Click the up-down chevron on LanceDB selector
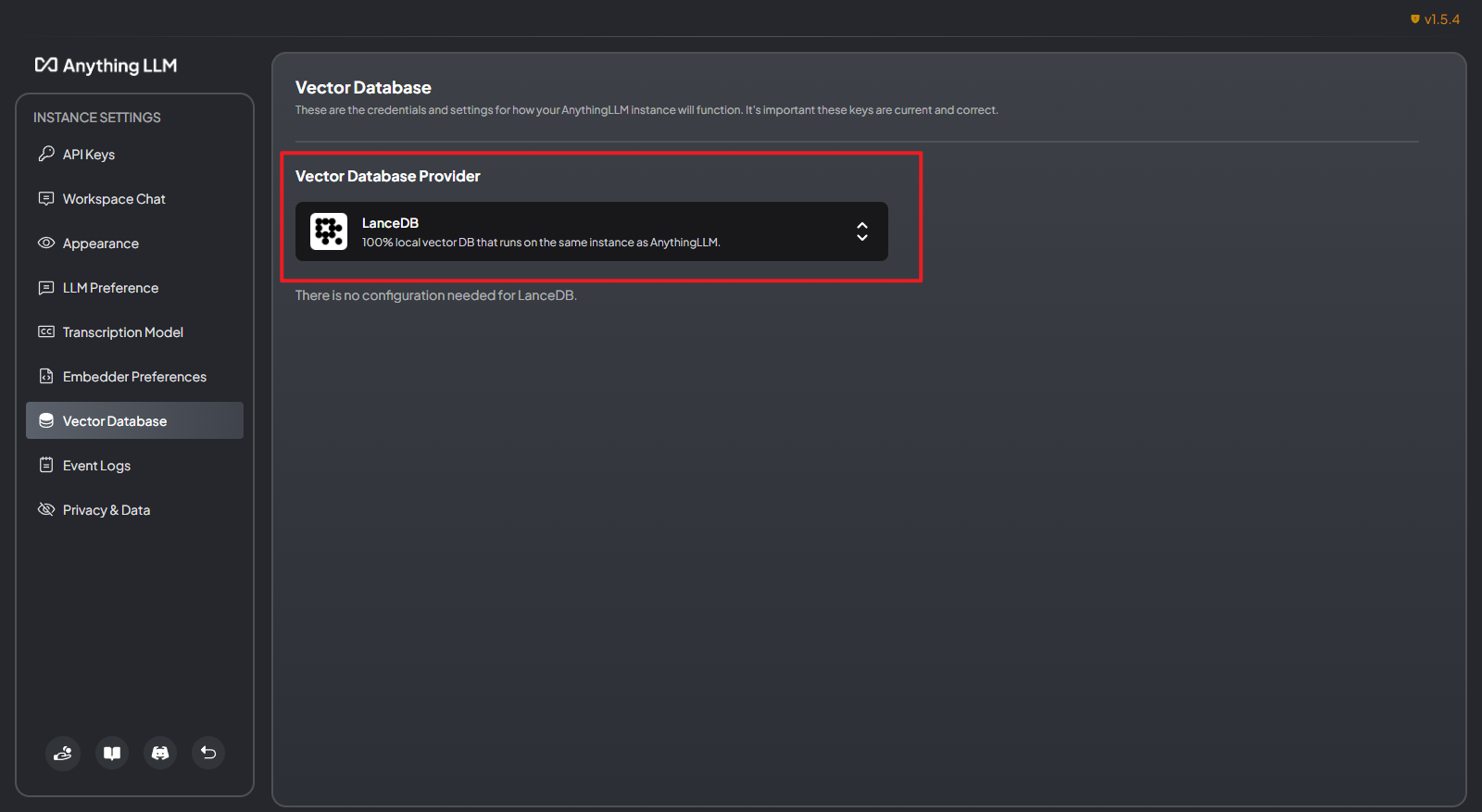Image resolution: width=1482 pixels, height=812 pixels. pyautogui.click(x=862, y=231)
